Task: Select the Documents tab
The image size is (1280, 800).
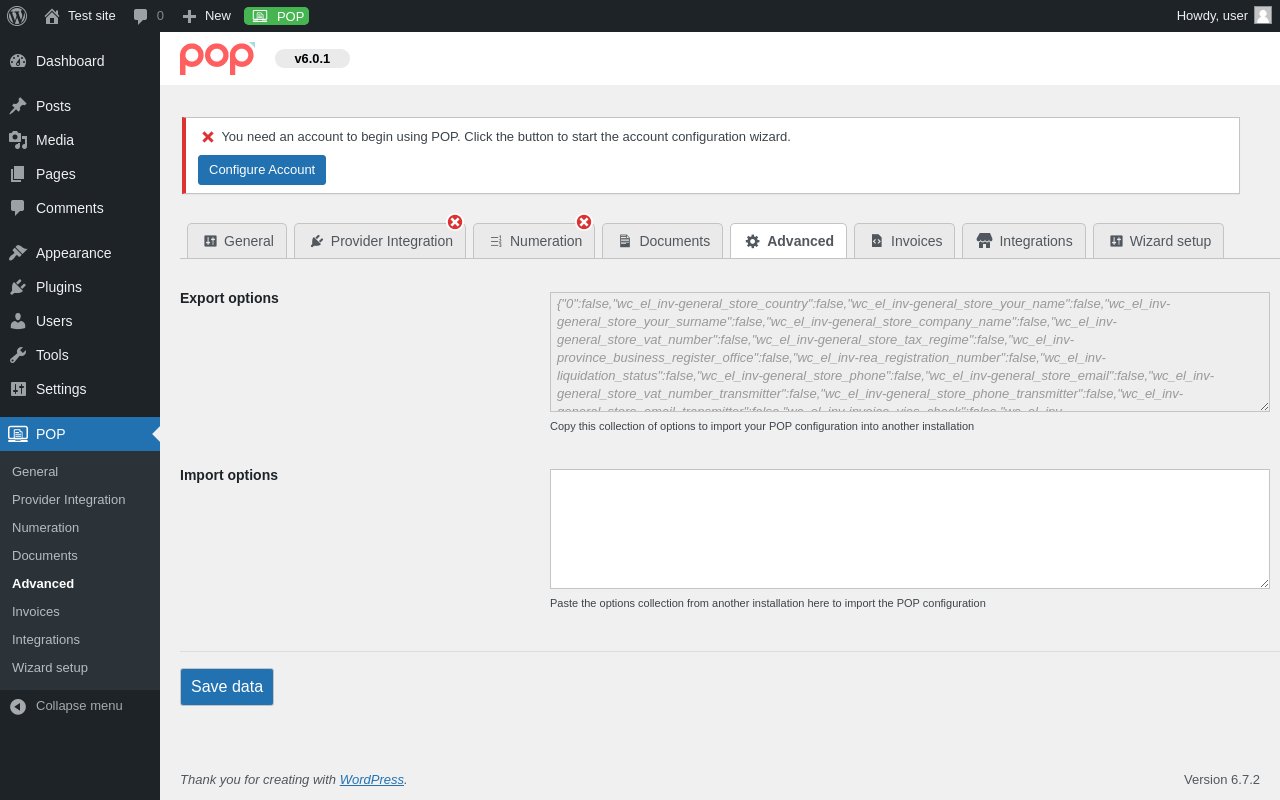Action: [x=662, y=241]
